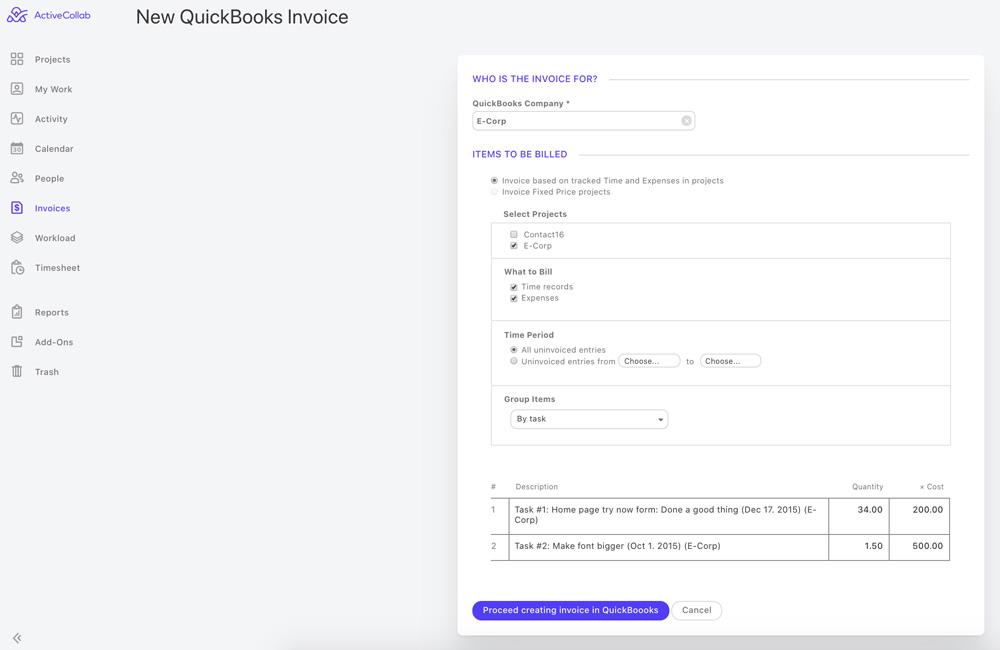Viewport: 1000px width, 650px height.
Task: Click cost 200.00 cell
Action: coord(920,516)
